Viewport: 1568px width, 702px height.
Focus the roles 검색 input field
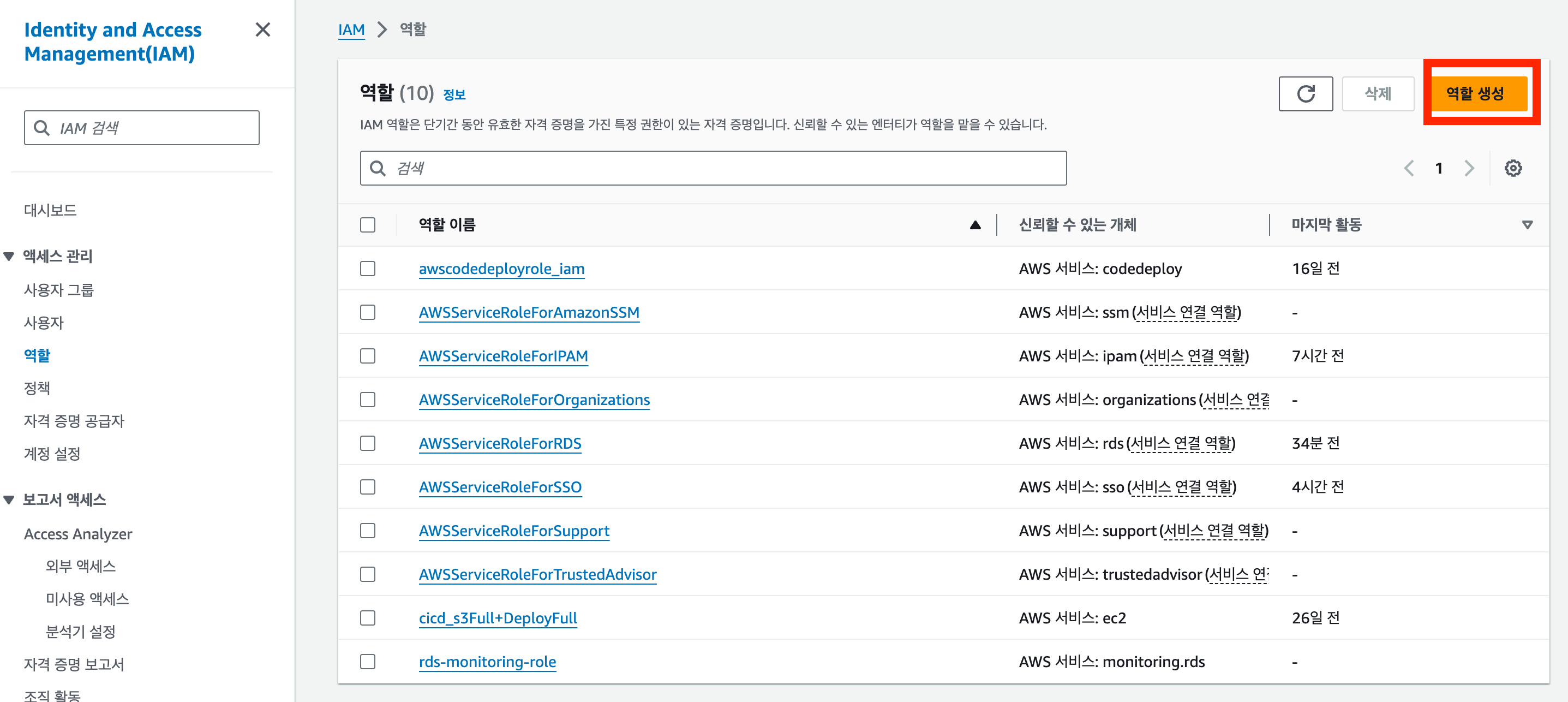725,168
